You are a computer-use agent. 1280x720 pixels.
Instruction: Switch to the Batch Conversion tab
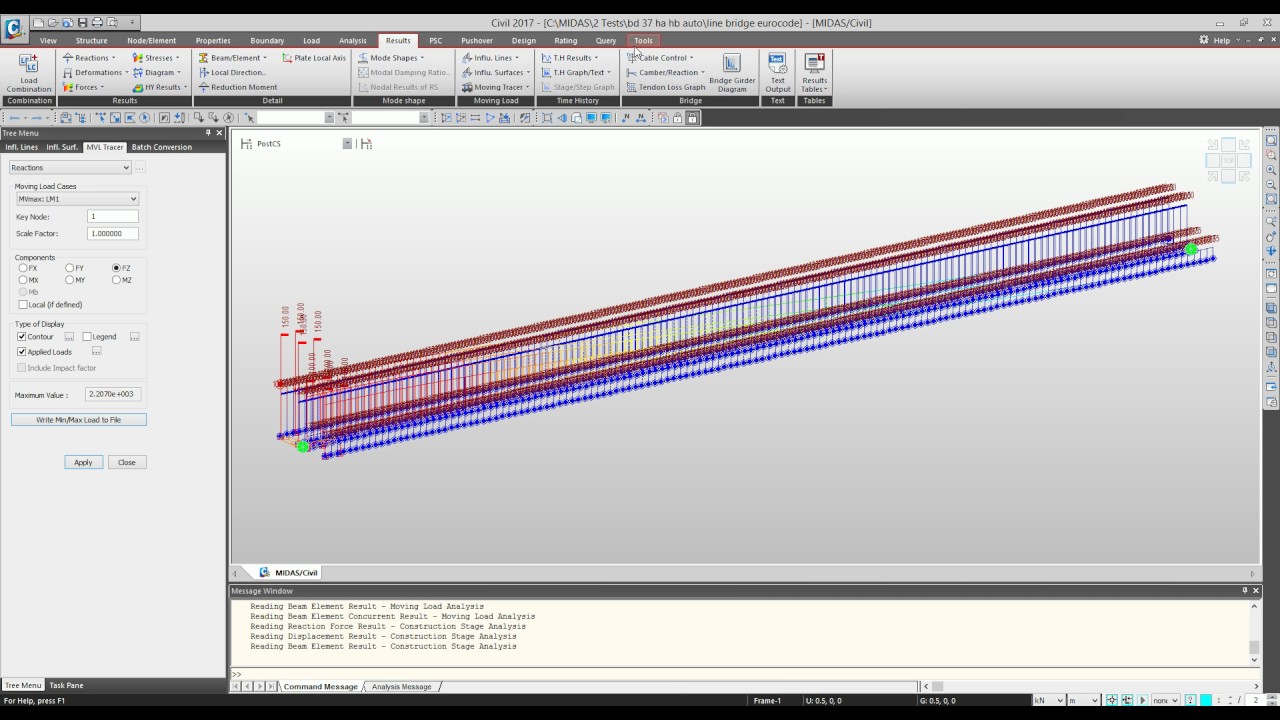click(x=161, y=147)
